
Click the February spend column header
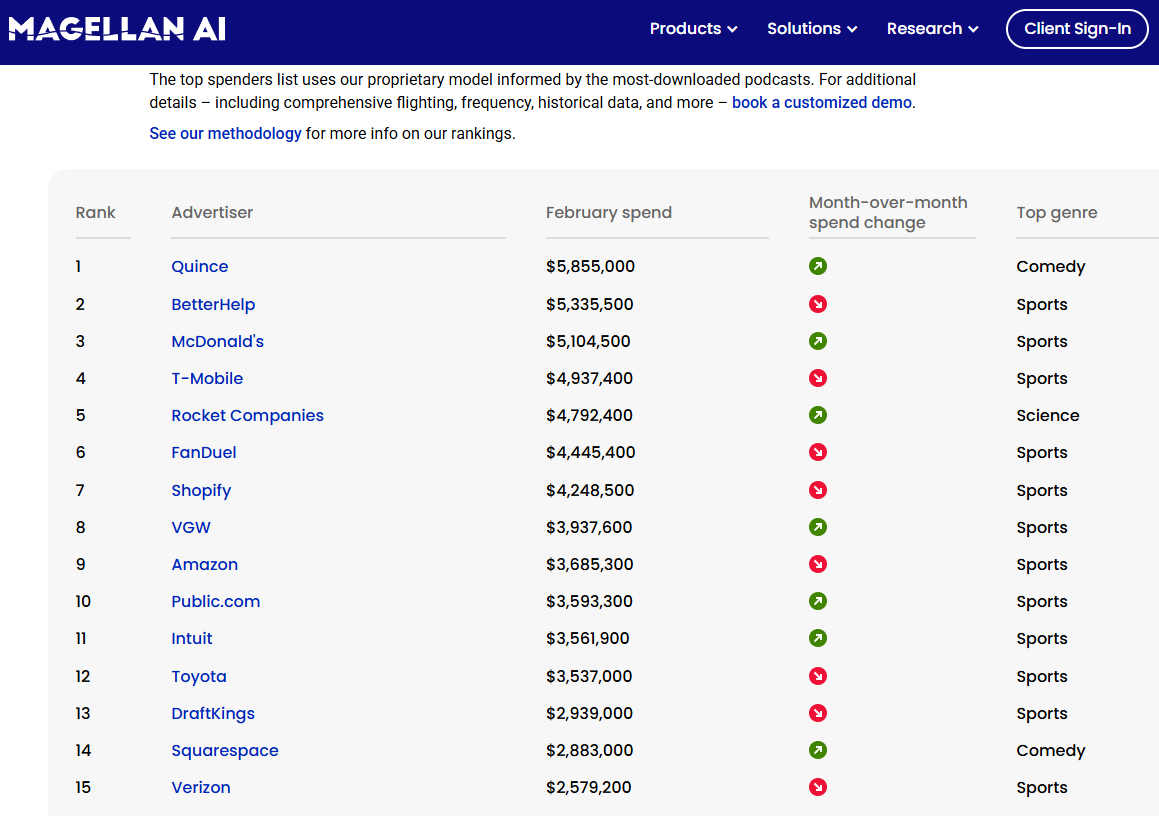point(608,212)
